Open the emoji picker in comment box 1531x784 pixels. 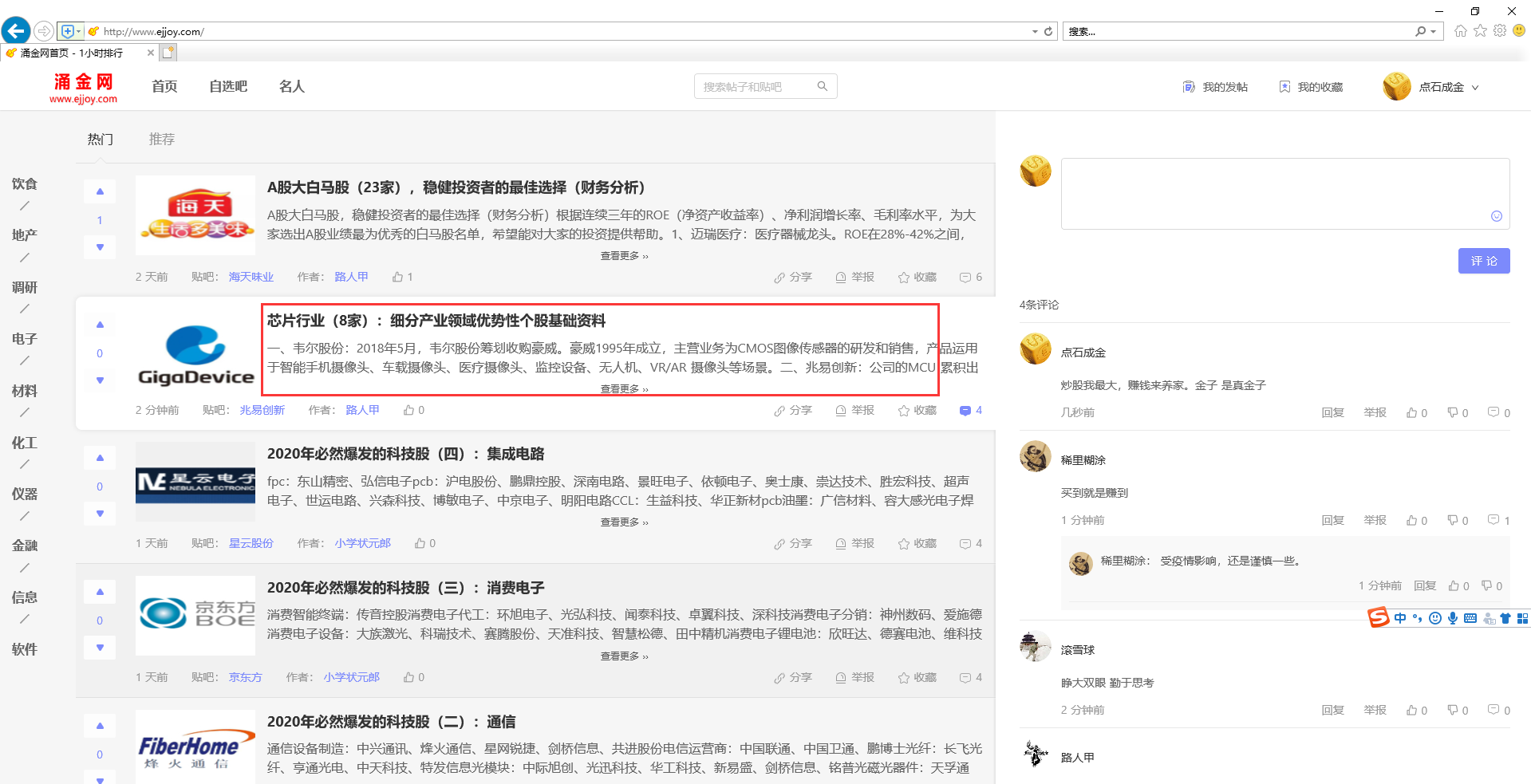(1497, 216)
